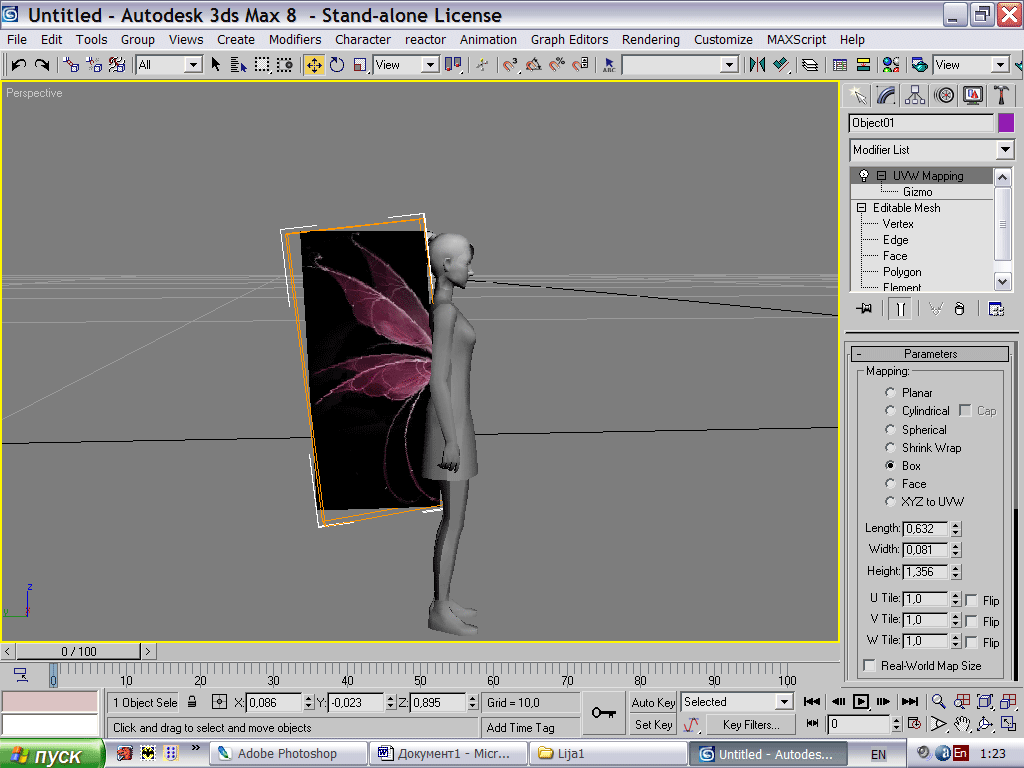Choose Rectangular Selection Region tool
The height and width of the screenshot is (768, 1024).
point(262,65)
